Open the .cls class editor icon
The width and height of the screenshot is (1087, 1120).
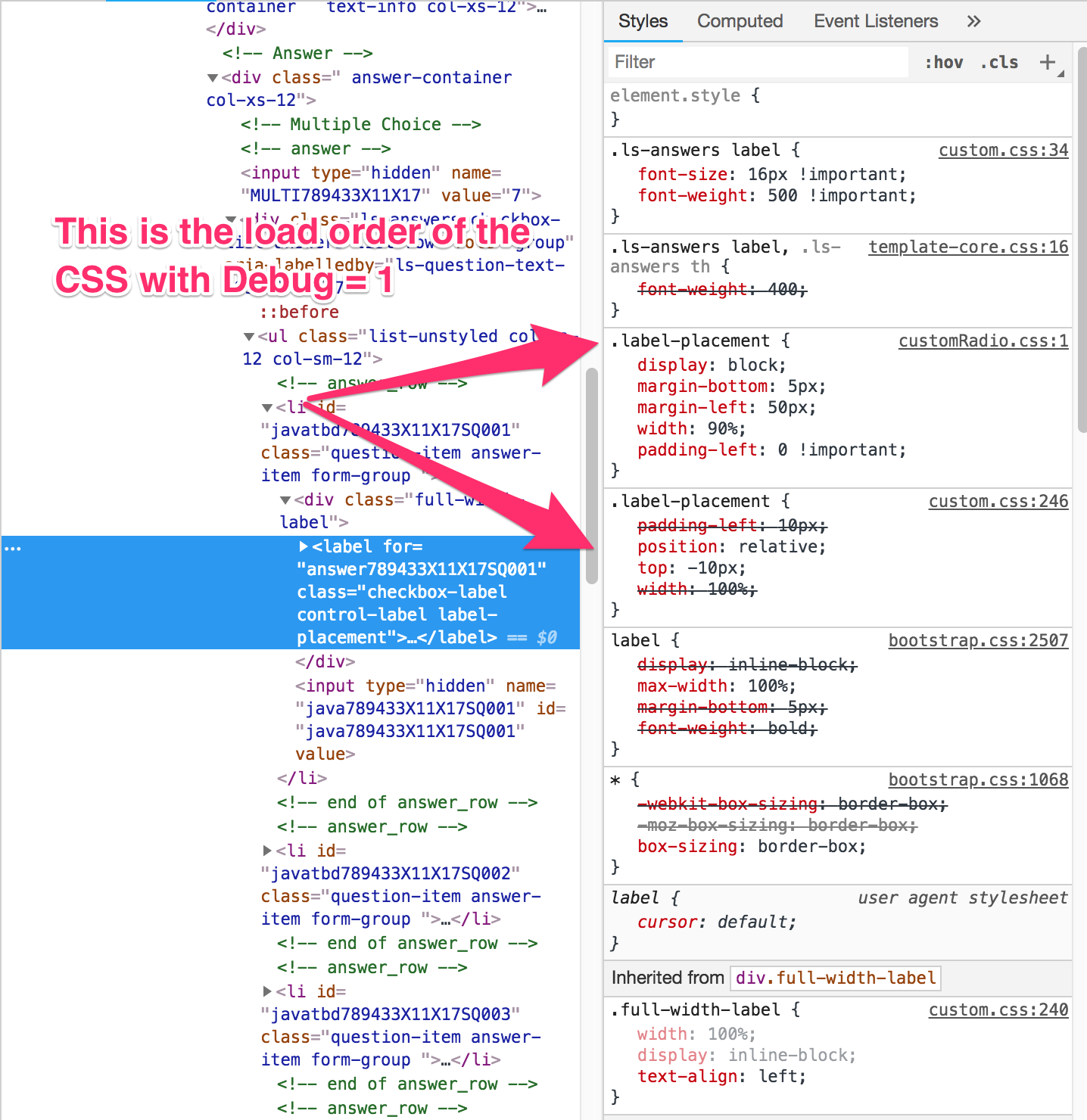coord(998,62)
